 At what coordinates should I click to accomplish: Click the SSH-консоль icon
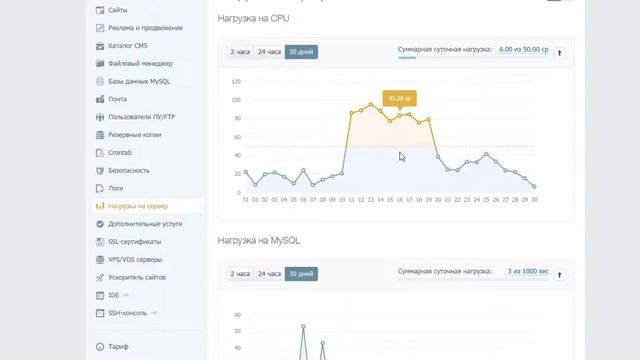point(100,313)
